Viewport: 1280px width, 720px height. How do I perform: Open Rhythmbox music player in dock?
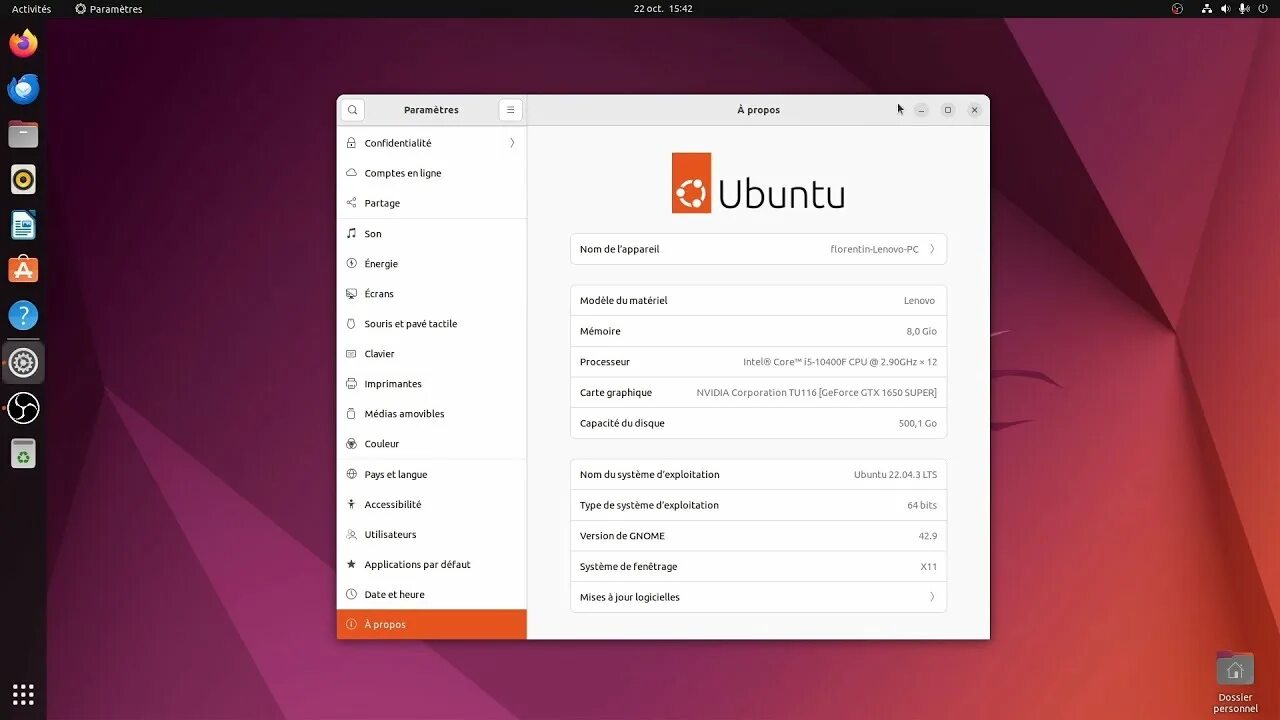pos(23,180)
